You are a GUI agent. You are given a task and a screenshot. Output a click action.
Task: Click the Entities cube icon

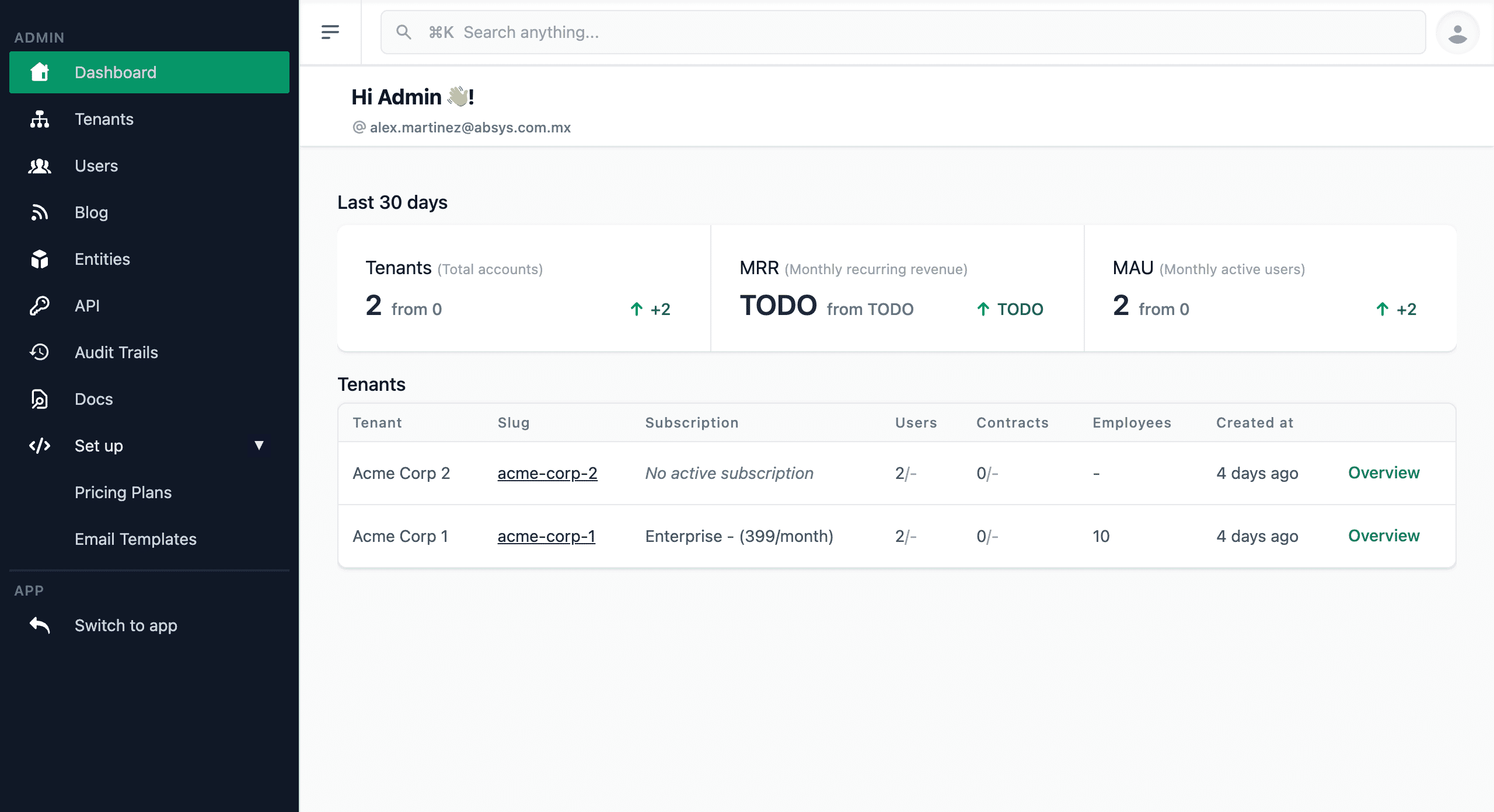coord(40,259)
